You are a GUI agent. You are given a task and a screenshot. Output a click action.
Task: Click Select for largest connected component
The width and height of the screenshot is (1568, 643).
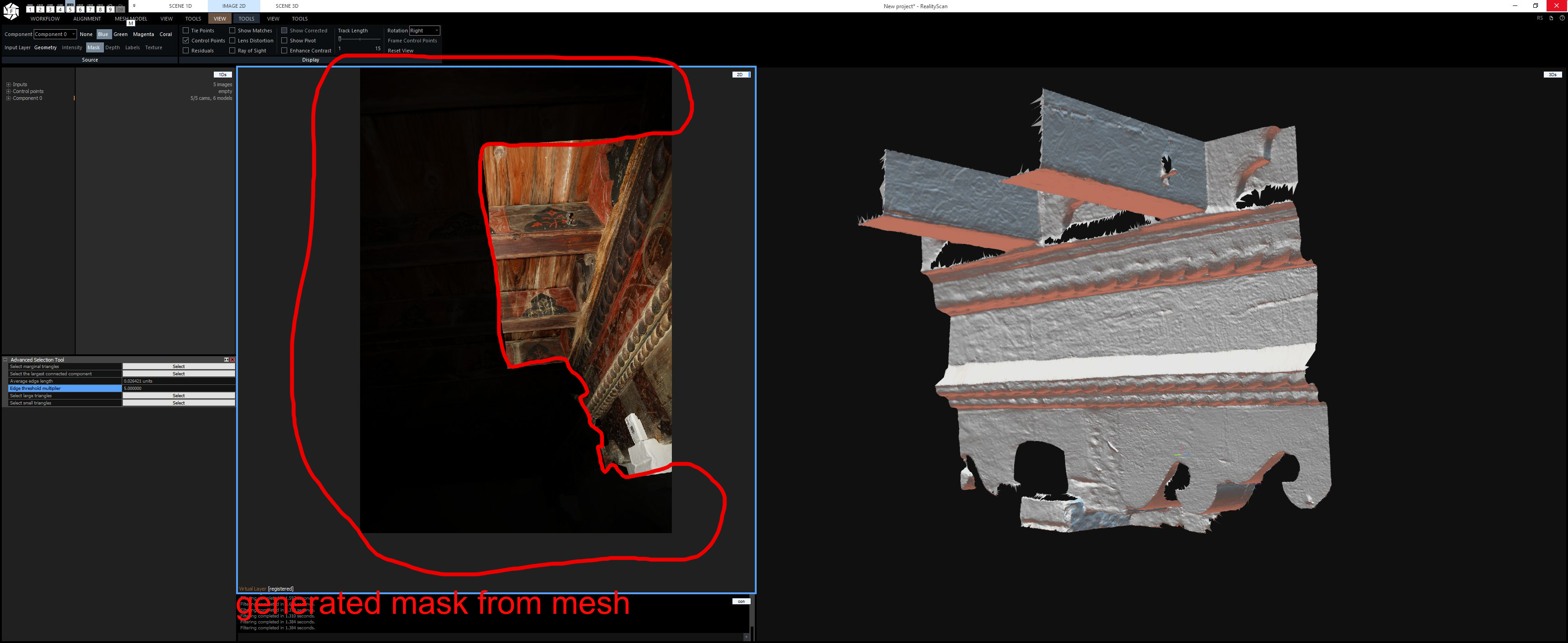click(x=178, y=374)
